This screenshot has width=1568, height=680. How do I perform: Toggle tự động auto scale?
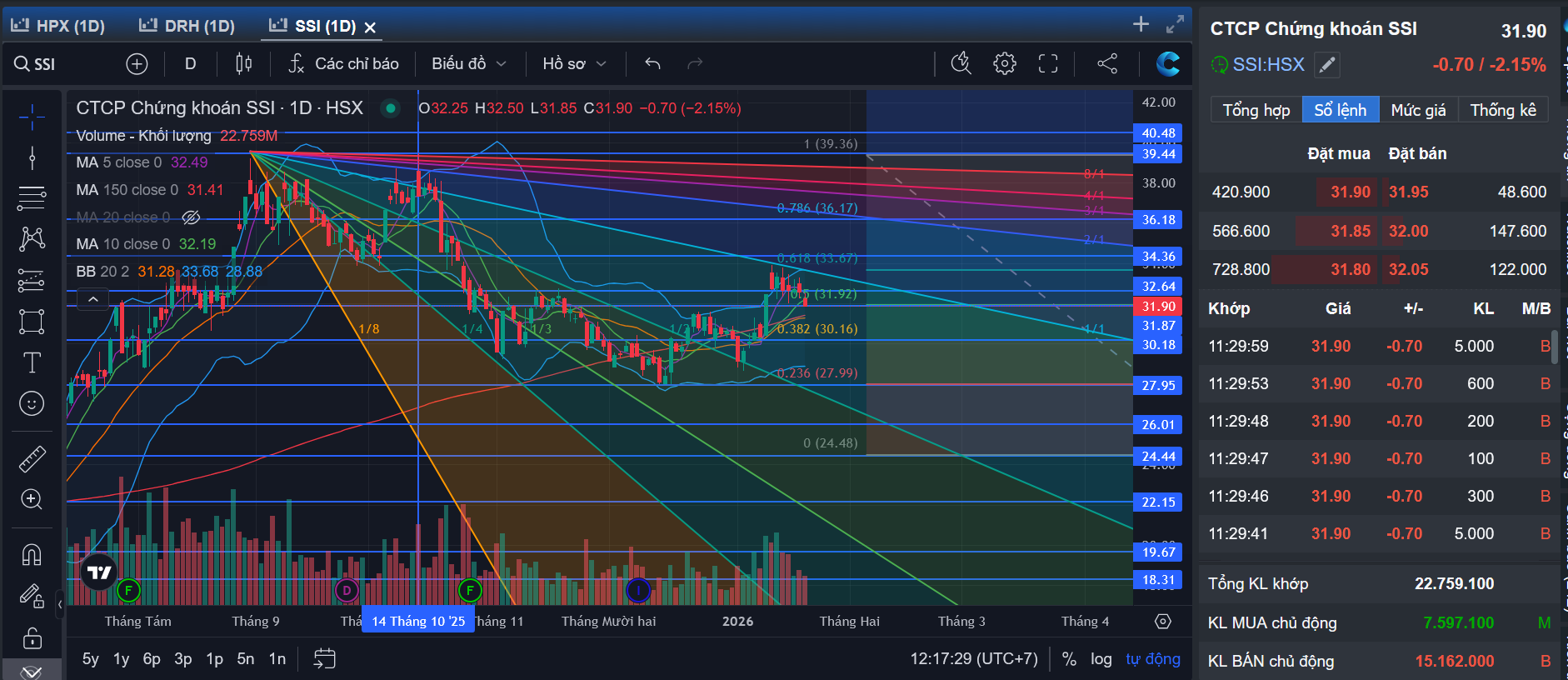[x=1153, y=659]
